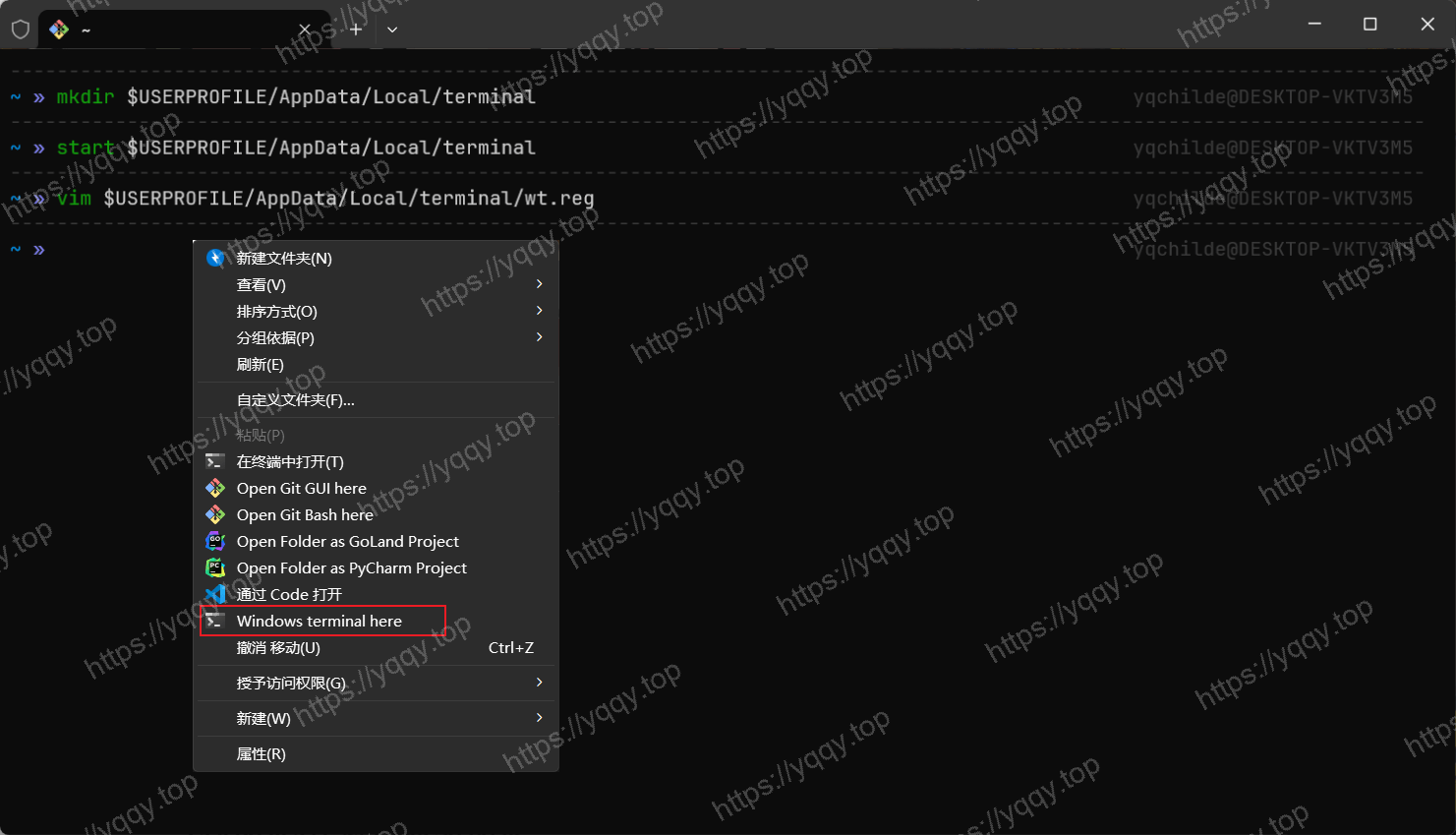Click the Open Git Bash here icon
1456x835 pixels.
215,514
